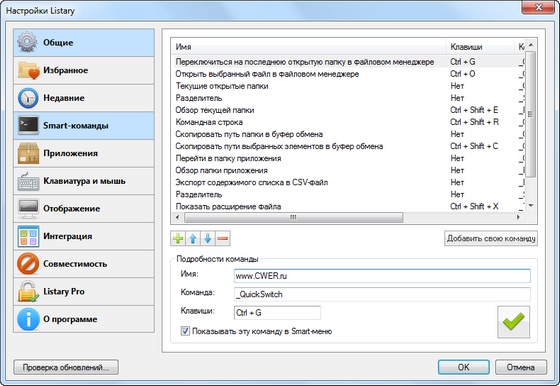The width and height of the screenshot is (560, 386).
Task: Click the list's vertical scroll up arrow
Action: [x=531, y=45]
